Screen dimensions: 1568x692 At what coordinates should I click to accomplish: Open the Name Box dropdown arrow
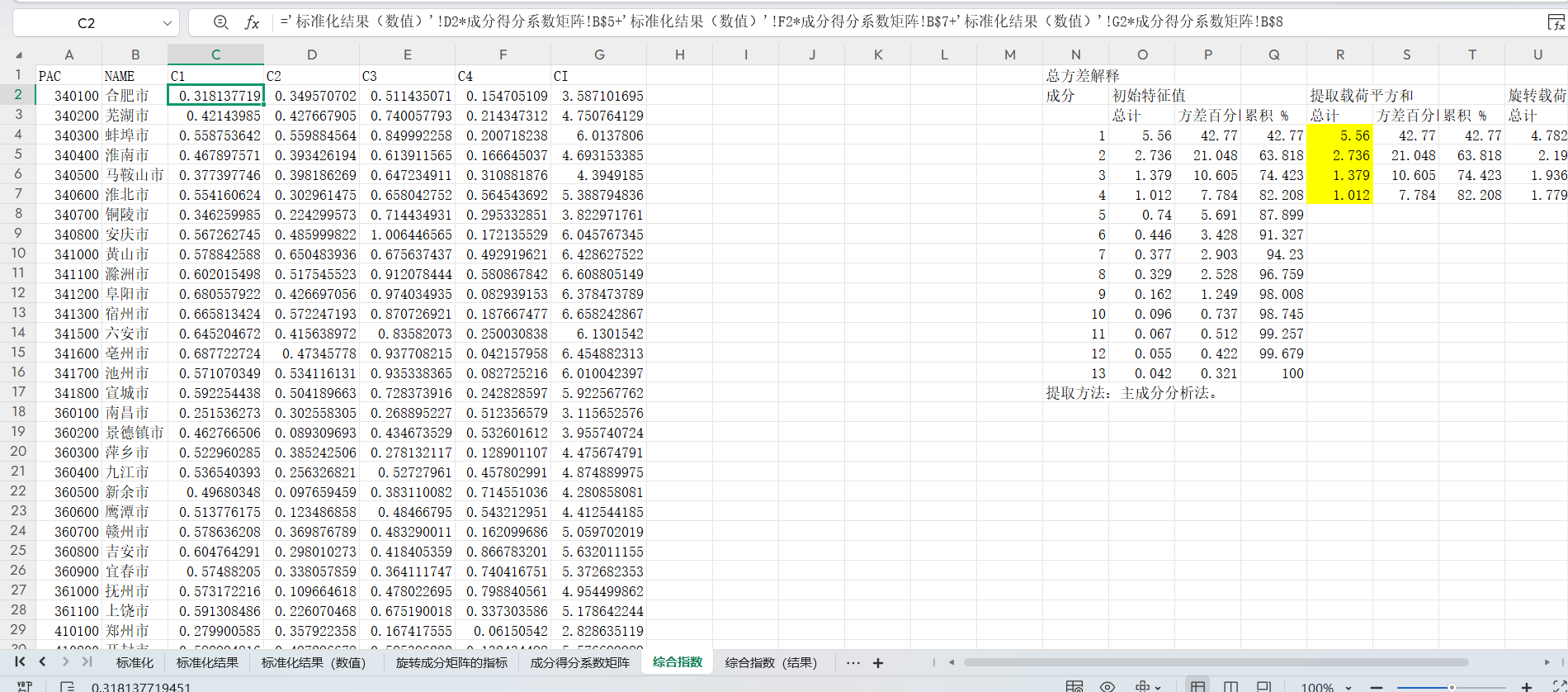coord(168,23)
